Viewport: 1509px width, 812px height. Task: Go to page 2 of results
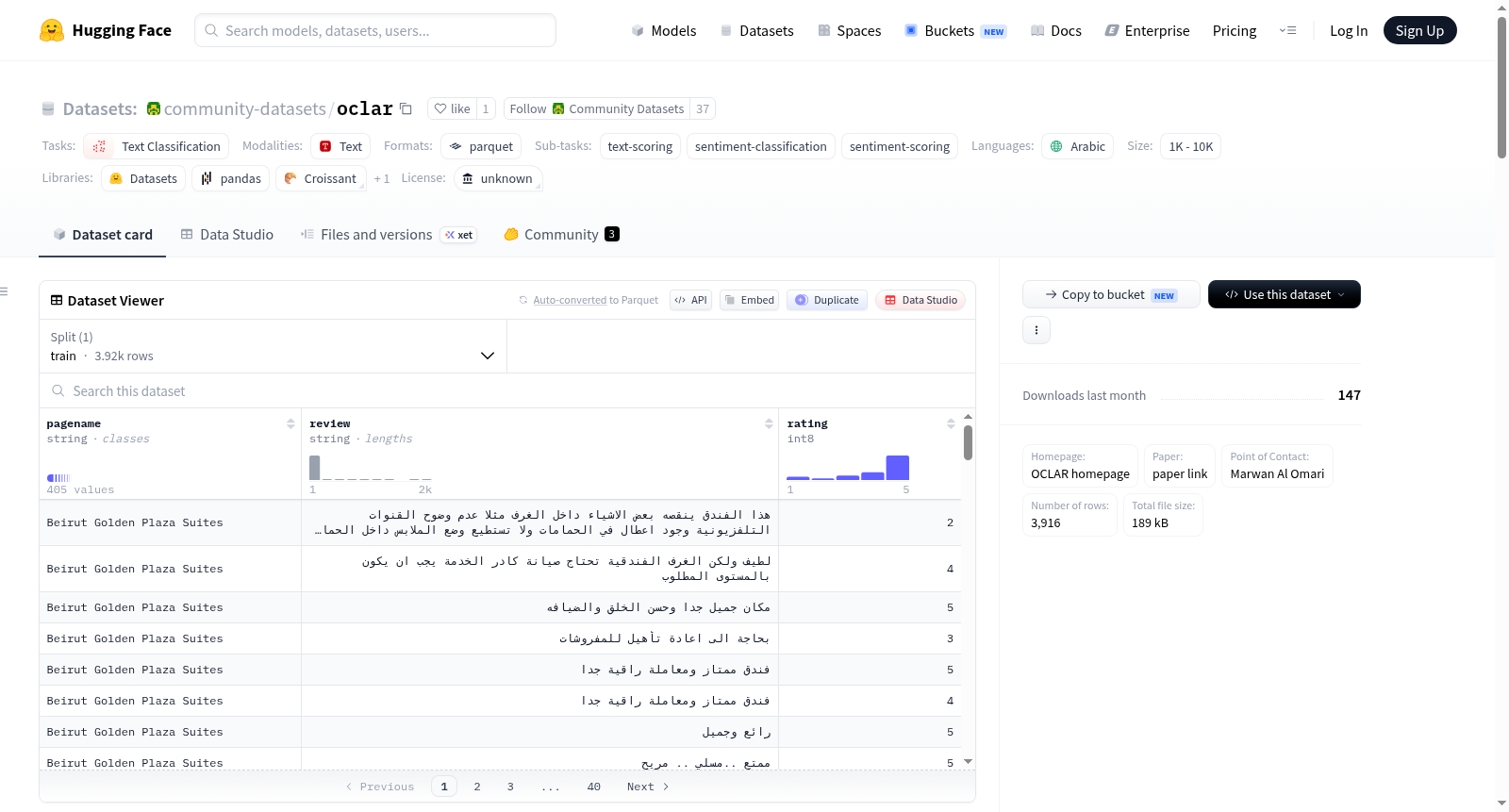click(477, 787)
